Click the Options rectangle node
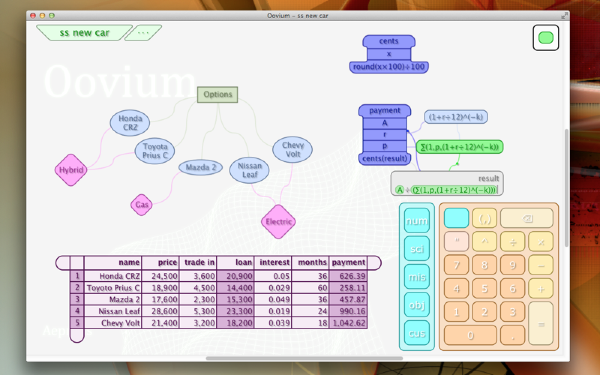600x375 pixels. pyautogui.click(x=217, y=95)
